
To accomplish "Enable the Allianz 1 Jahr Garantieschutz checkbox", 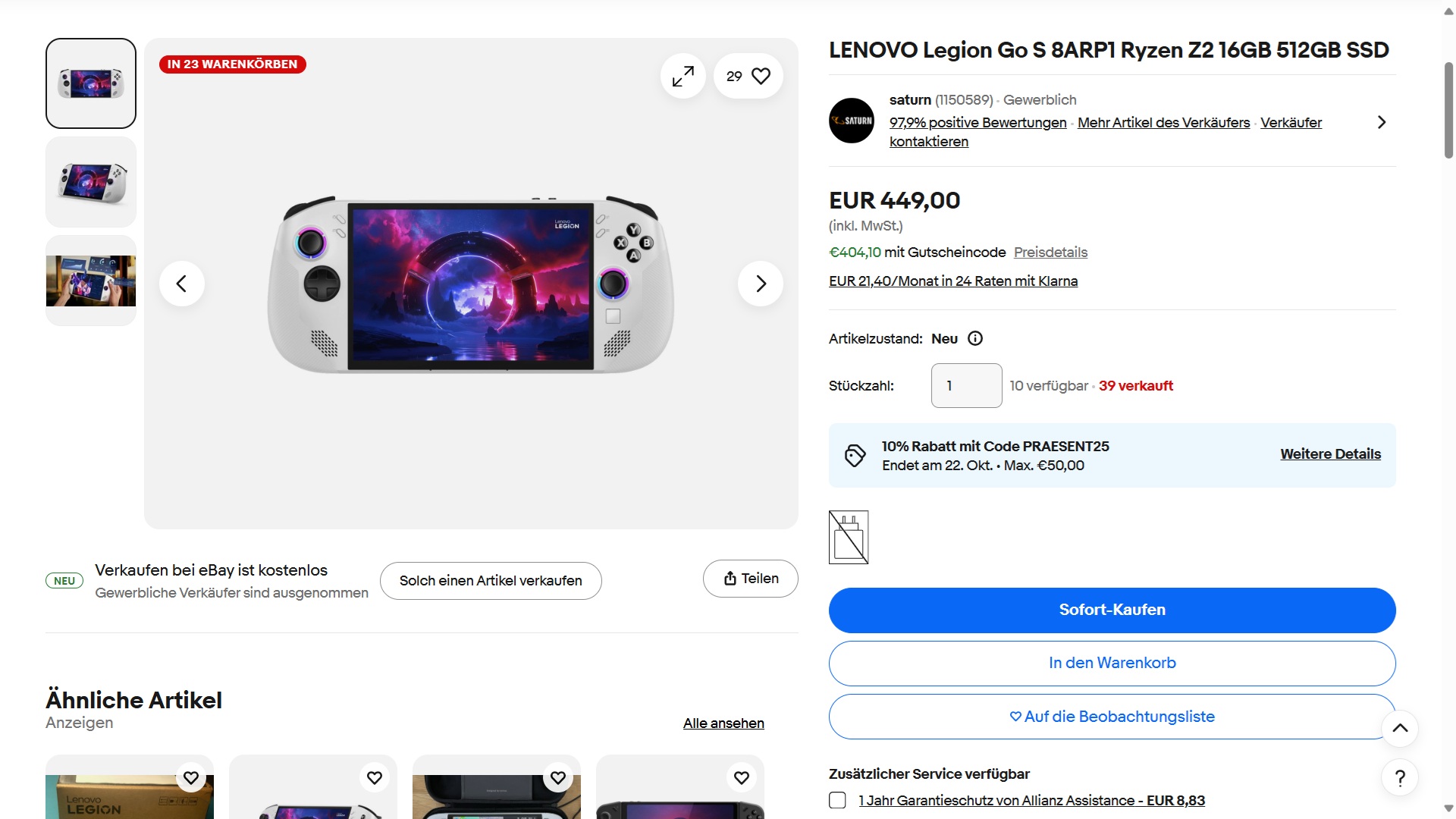I will [x=837, y=800].
